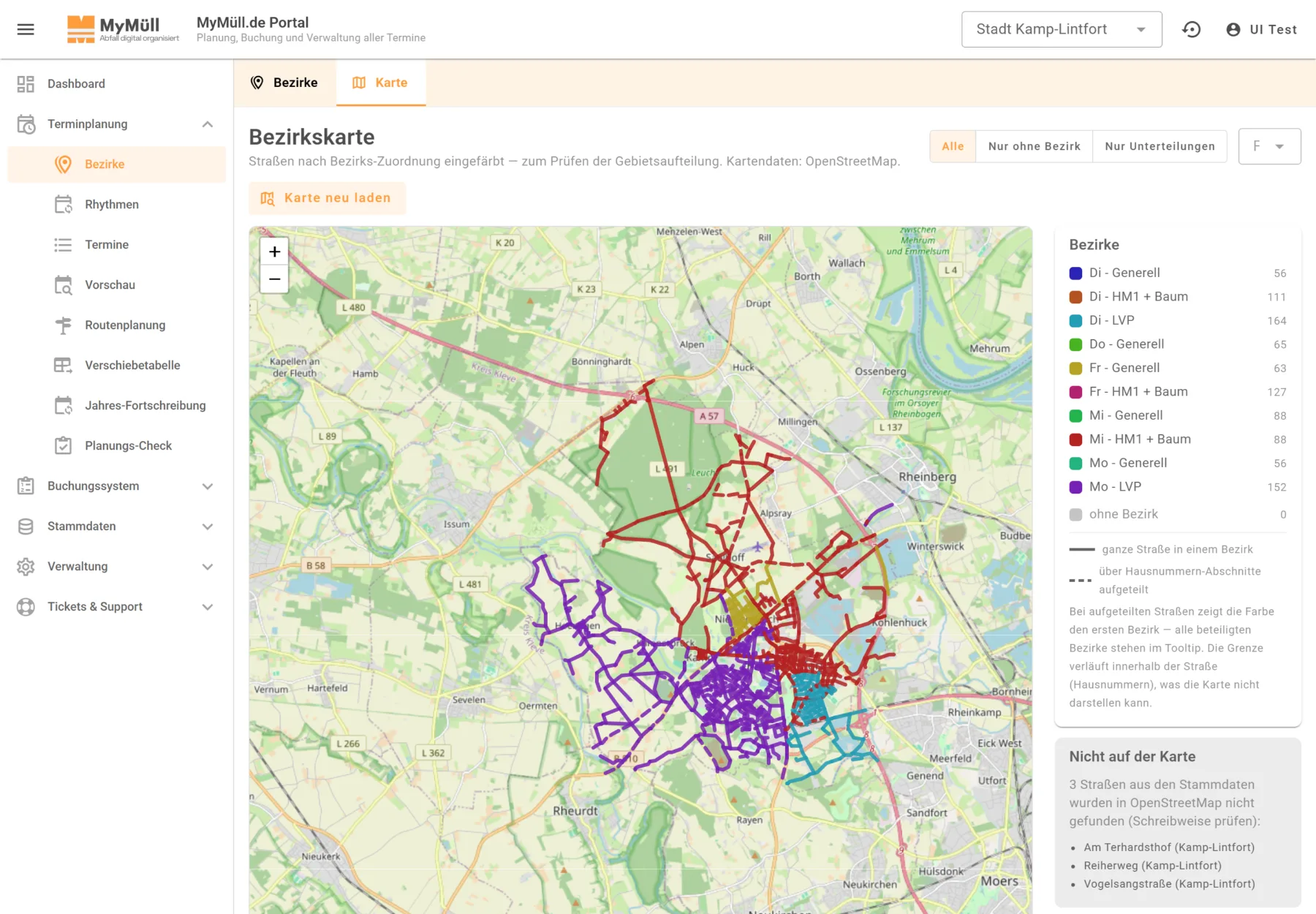The height and width of the screenshot is (914, 1316).
Task: Open Jahres-Fortschreibung in the sidebar
Action: 117,406
